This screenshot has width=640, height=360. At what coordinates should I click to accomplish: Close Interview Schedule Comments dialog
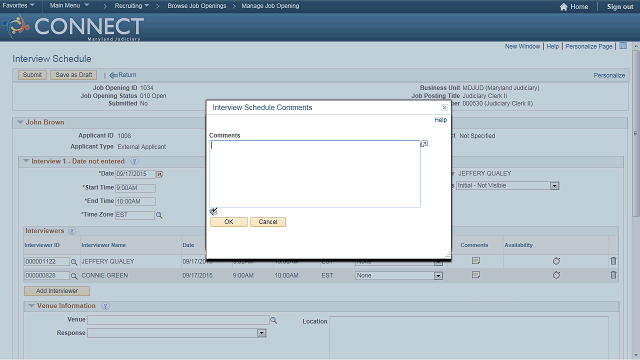[444, 108]
